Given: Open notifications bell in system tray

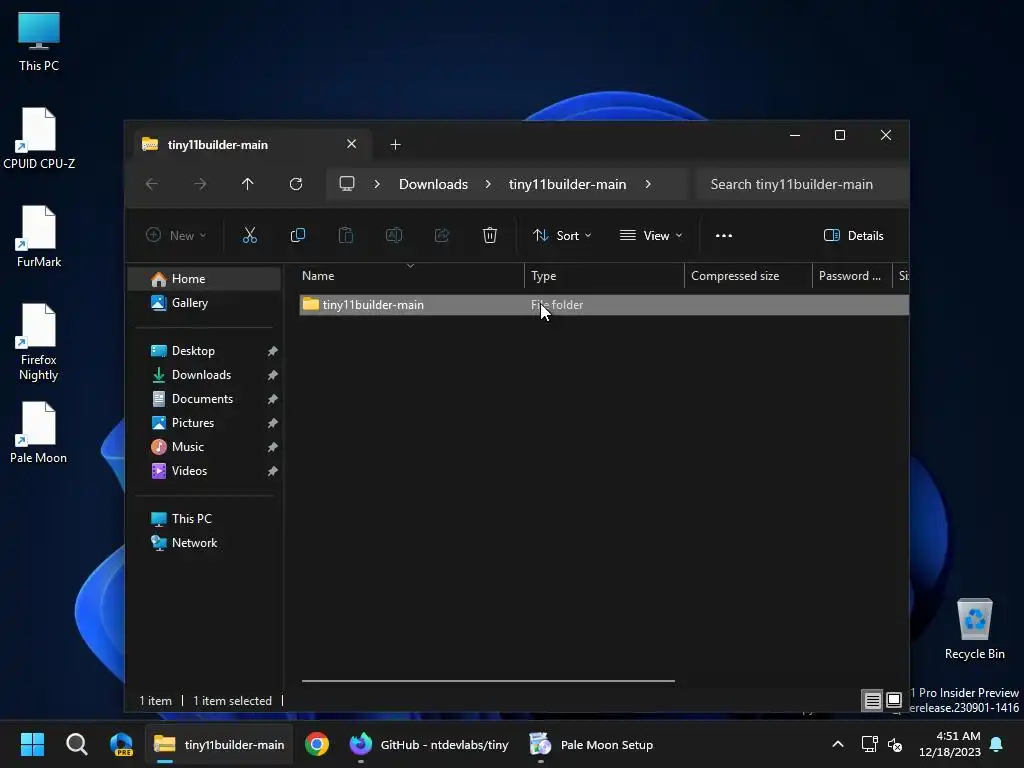Looking at the screenshot, I should [997, 744].
